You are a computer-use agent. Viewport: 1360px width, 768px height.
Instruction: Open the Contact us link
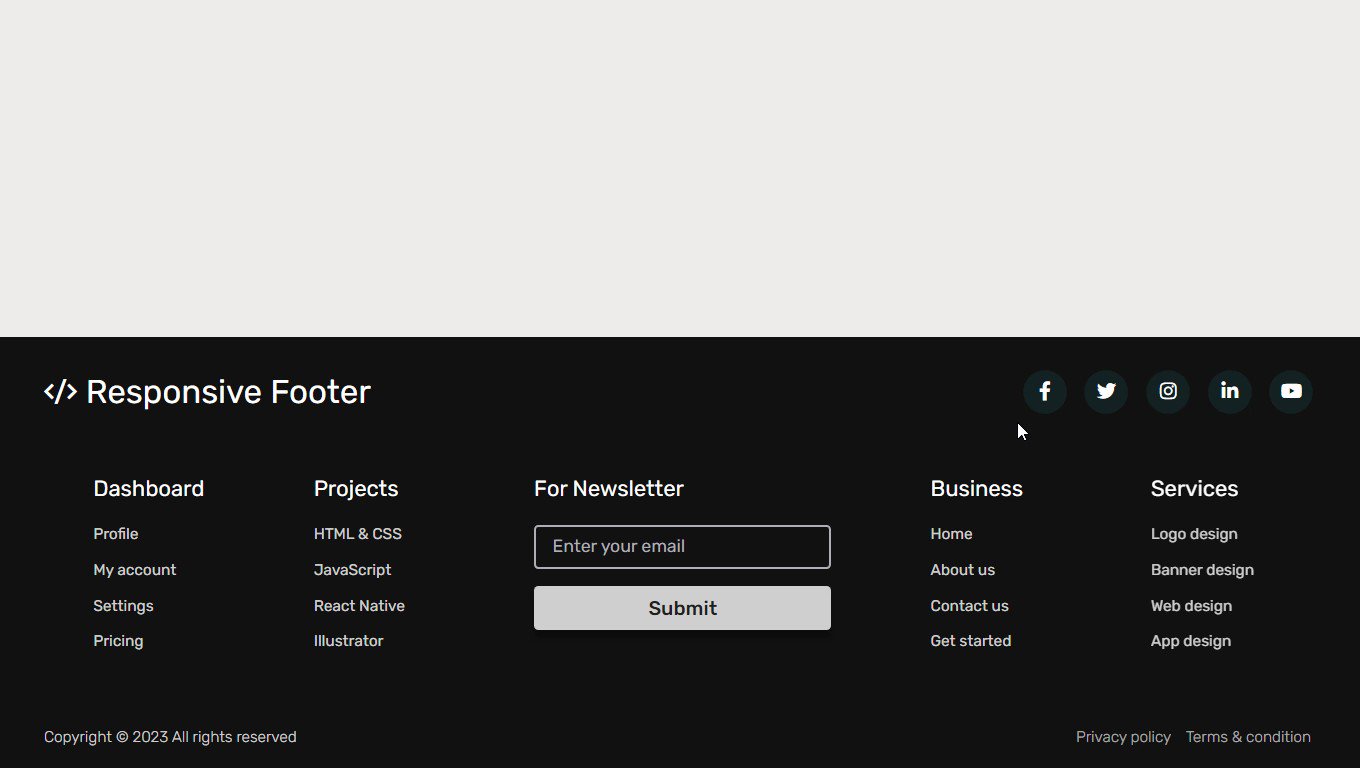pyautogui.click(x=969, y=606)
